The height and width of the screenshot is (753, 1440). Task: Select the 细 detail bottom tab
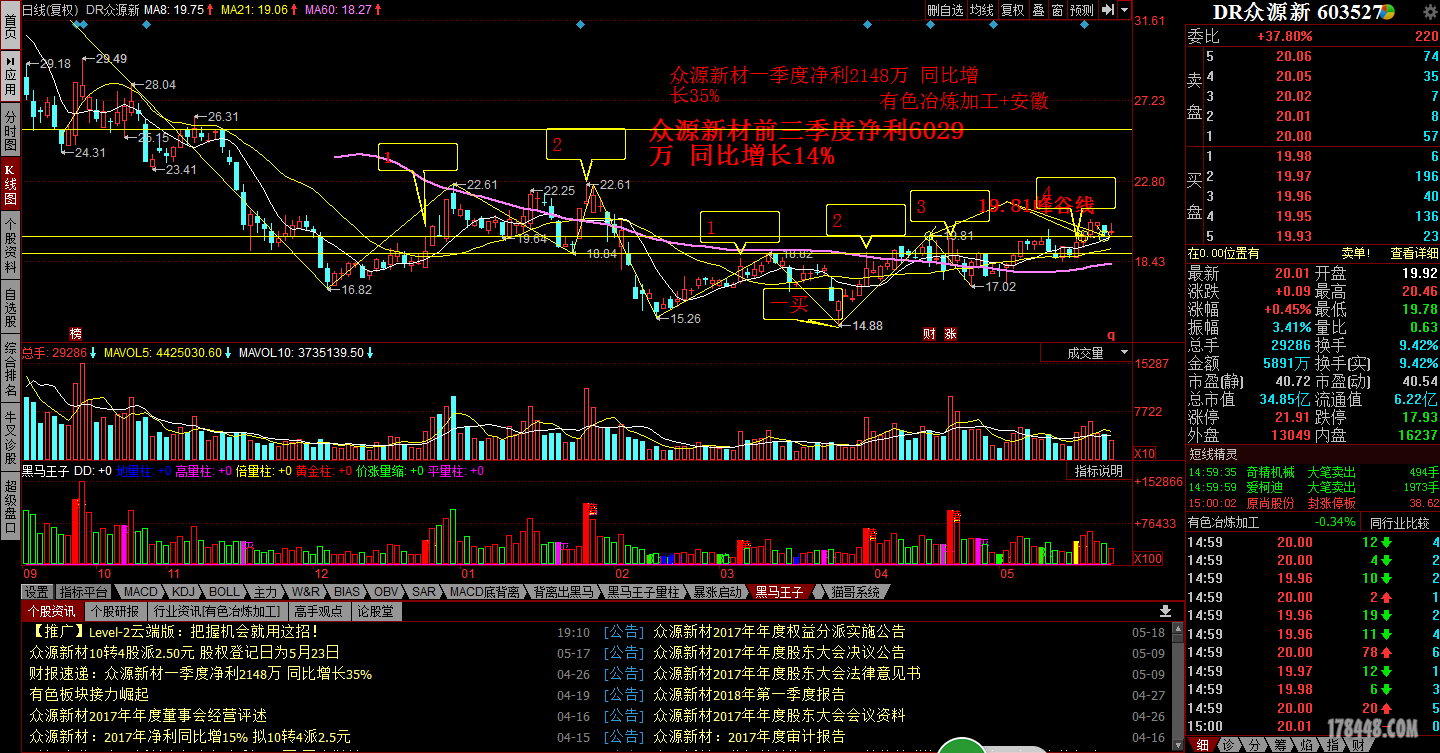pos(1201,745)
